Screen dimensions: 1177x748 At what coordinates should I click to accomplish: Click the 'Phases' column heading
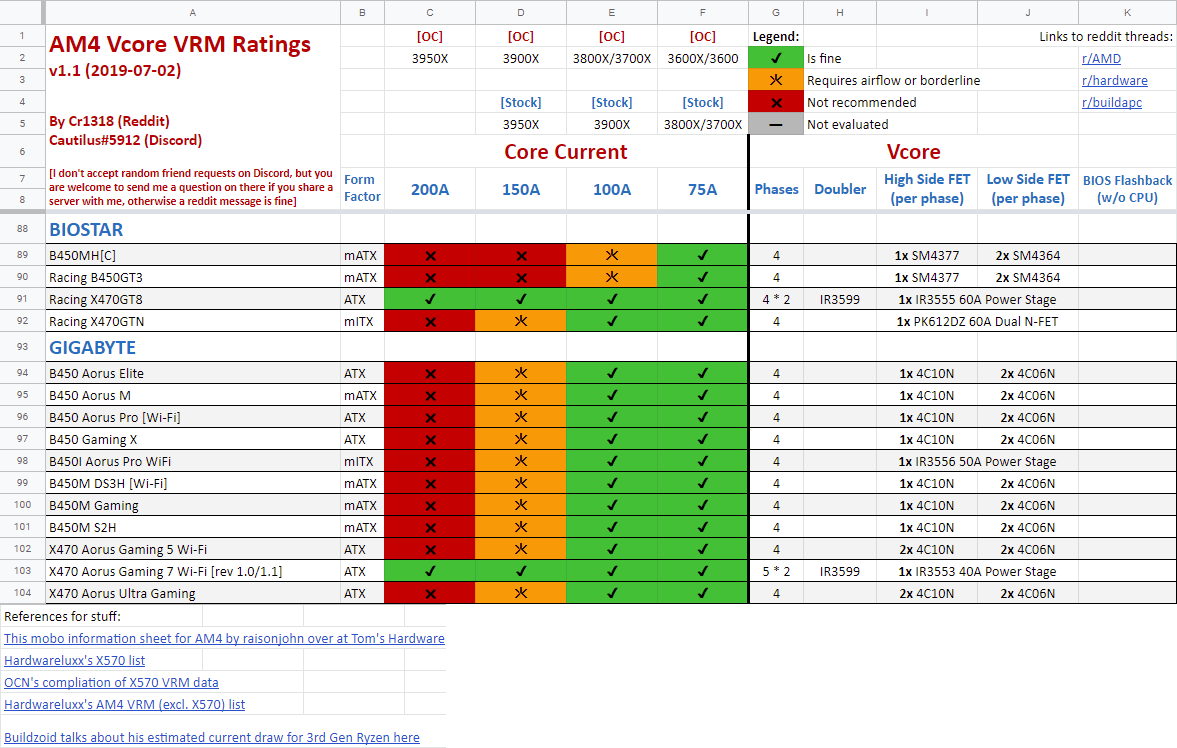click(x=776, y=189)
